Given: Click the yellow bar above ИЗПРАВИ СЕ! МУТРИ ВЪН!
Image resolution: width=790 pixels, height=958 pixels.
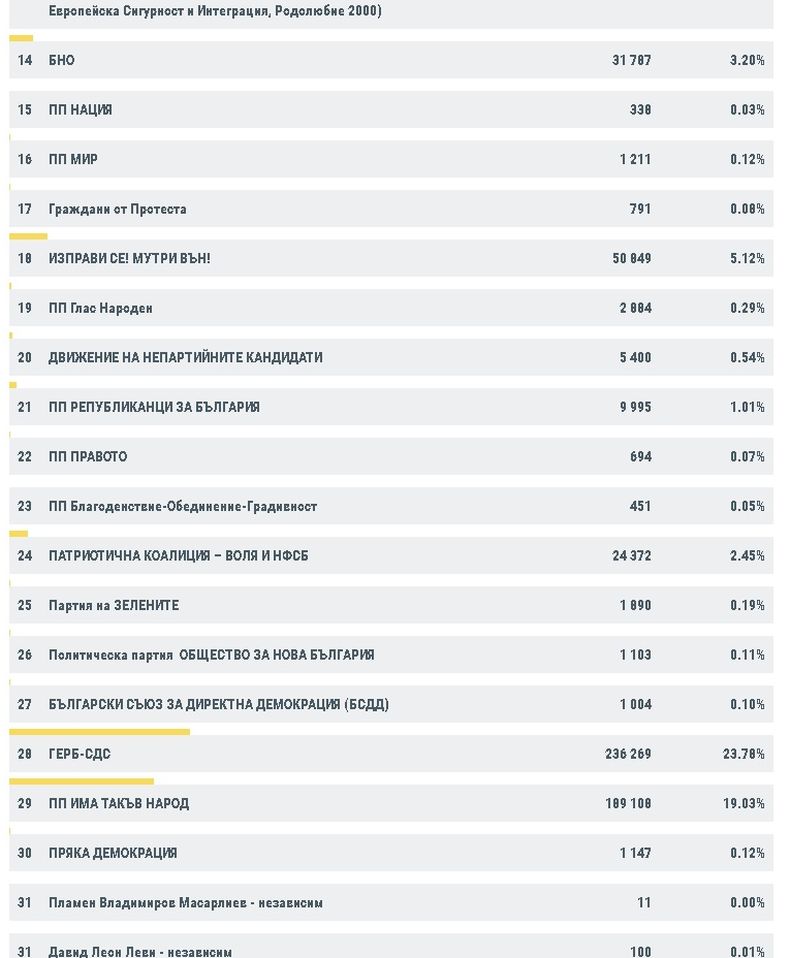Looking at the screenshot, I should (x=28, y=236).
